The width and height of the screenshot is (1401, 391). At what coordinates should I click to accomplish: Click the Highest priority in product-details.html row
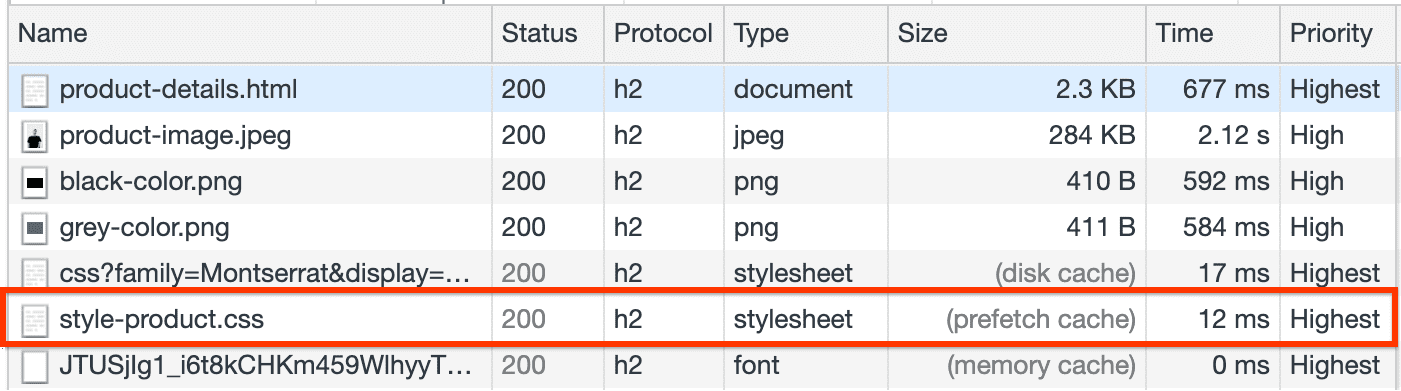tap(1335, 89)
